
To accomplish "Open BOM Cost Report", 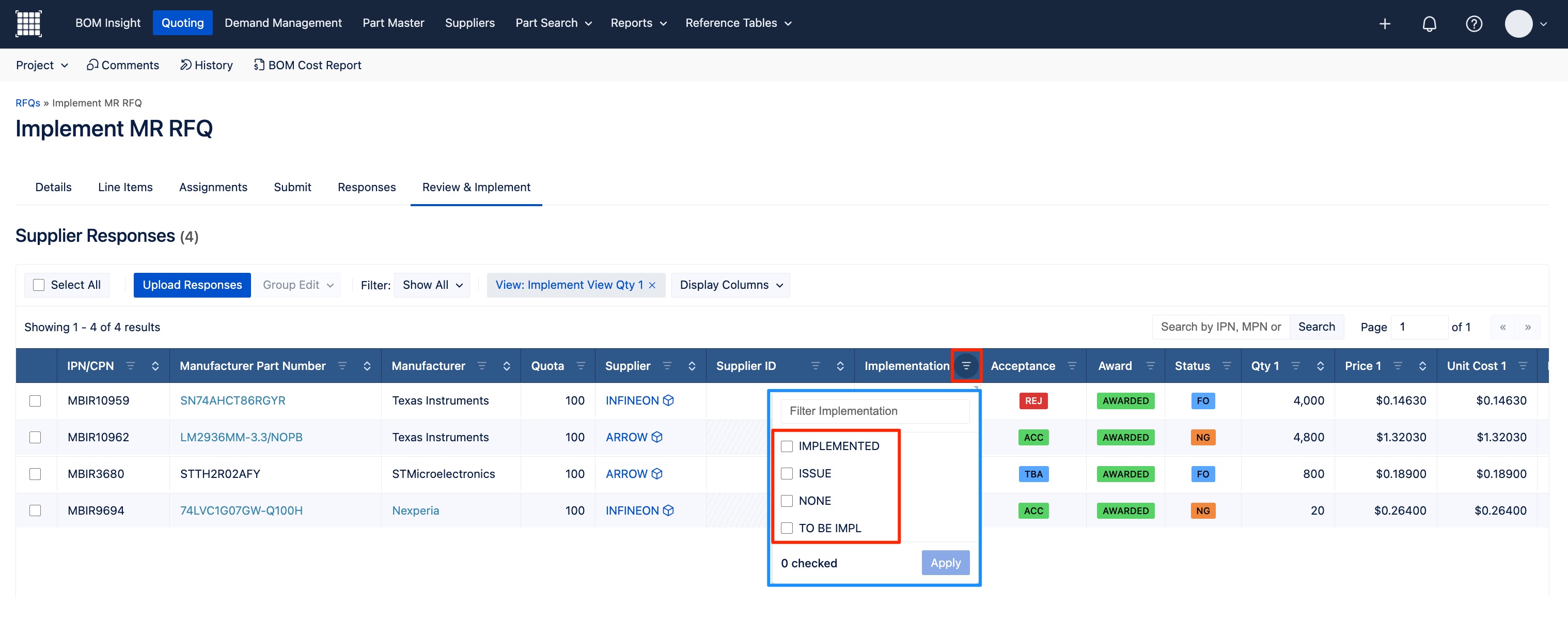I will (307, 65).
